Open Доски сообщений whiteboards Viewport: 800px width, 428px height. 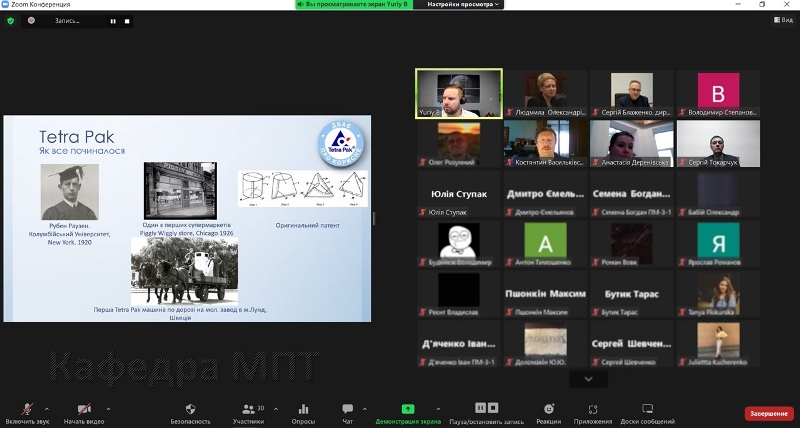coord(647,413)
